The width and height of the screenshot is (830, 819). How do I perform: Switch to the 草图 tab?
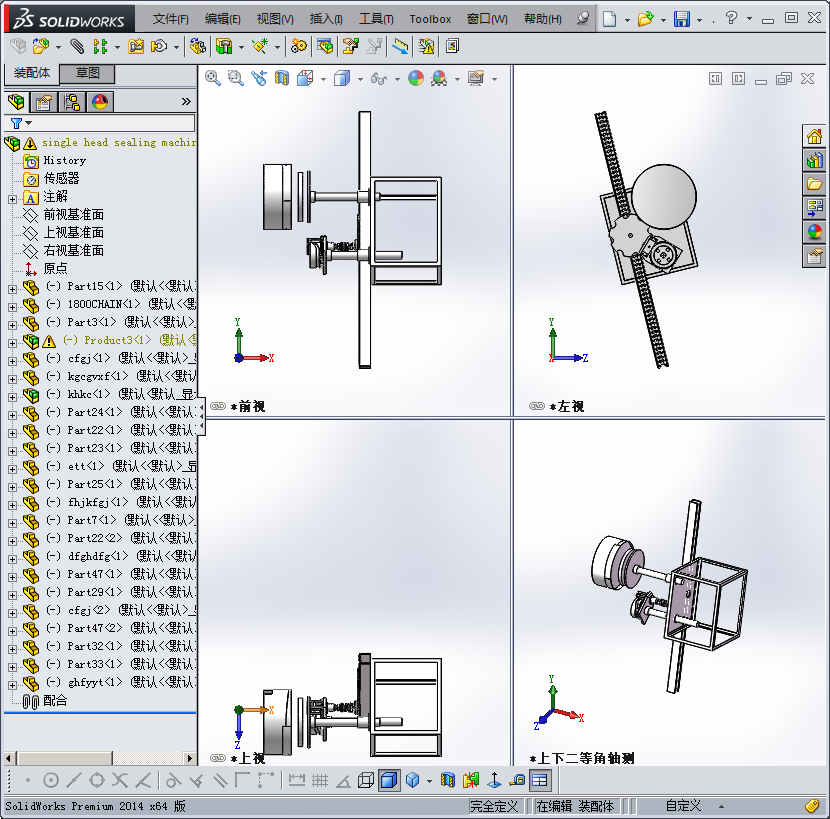(x=87, y=73)
